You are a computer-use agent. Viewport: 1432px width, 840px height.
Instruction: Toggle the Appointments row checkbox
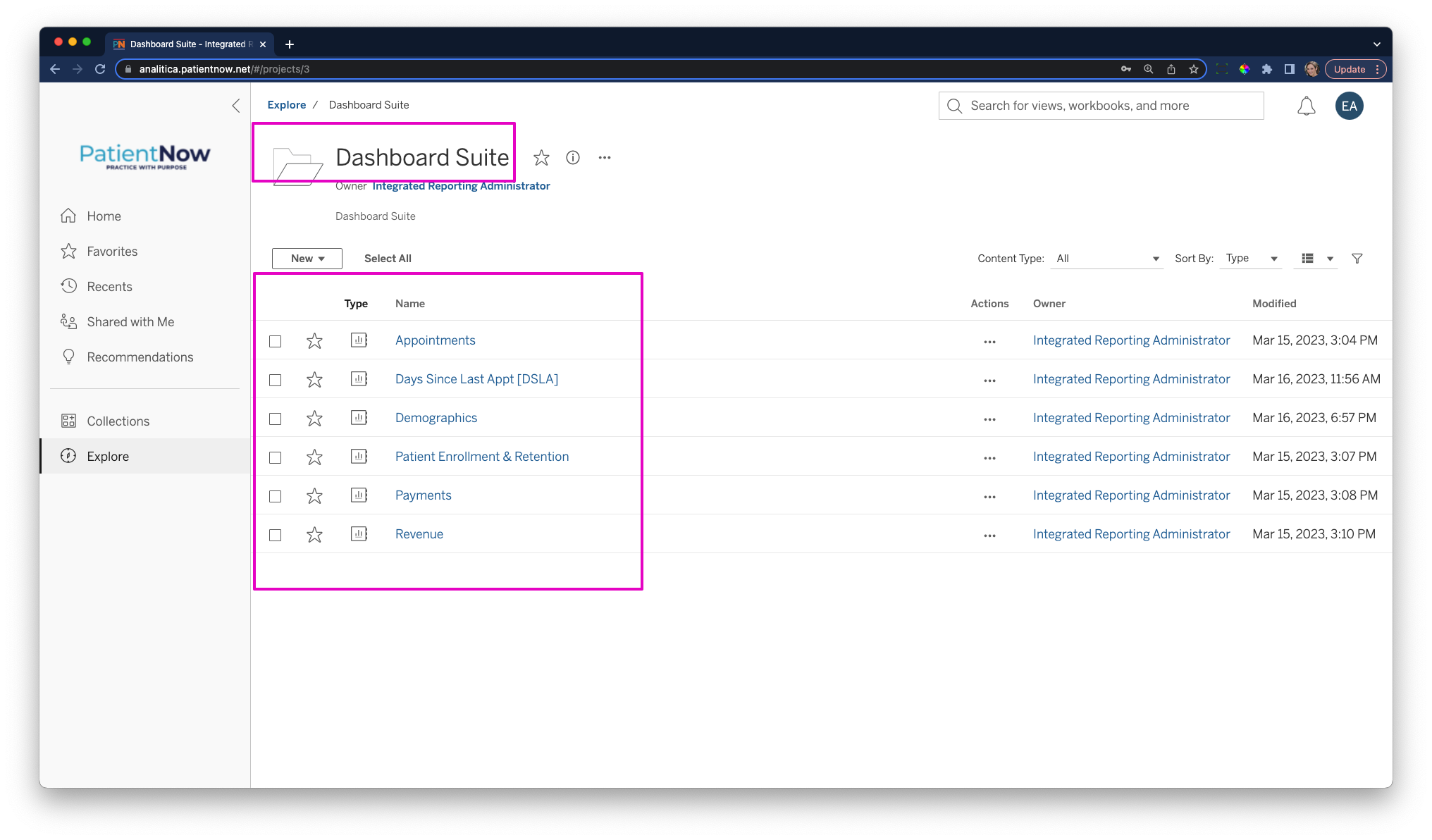coord(276,340)
